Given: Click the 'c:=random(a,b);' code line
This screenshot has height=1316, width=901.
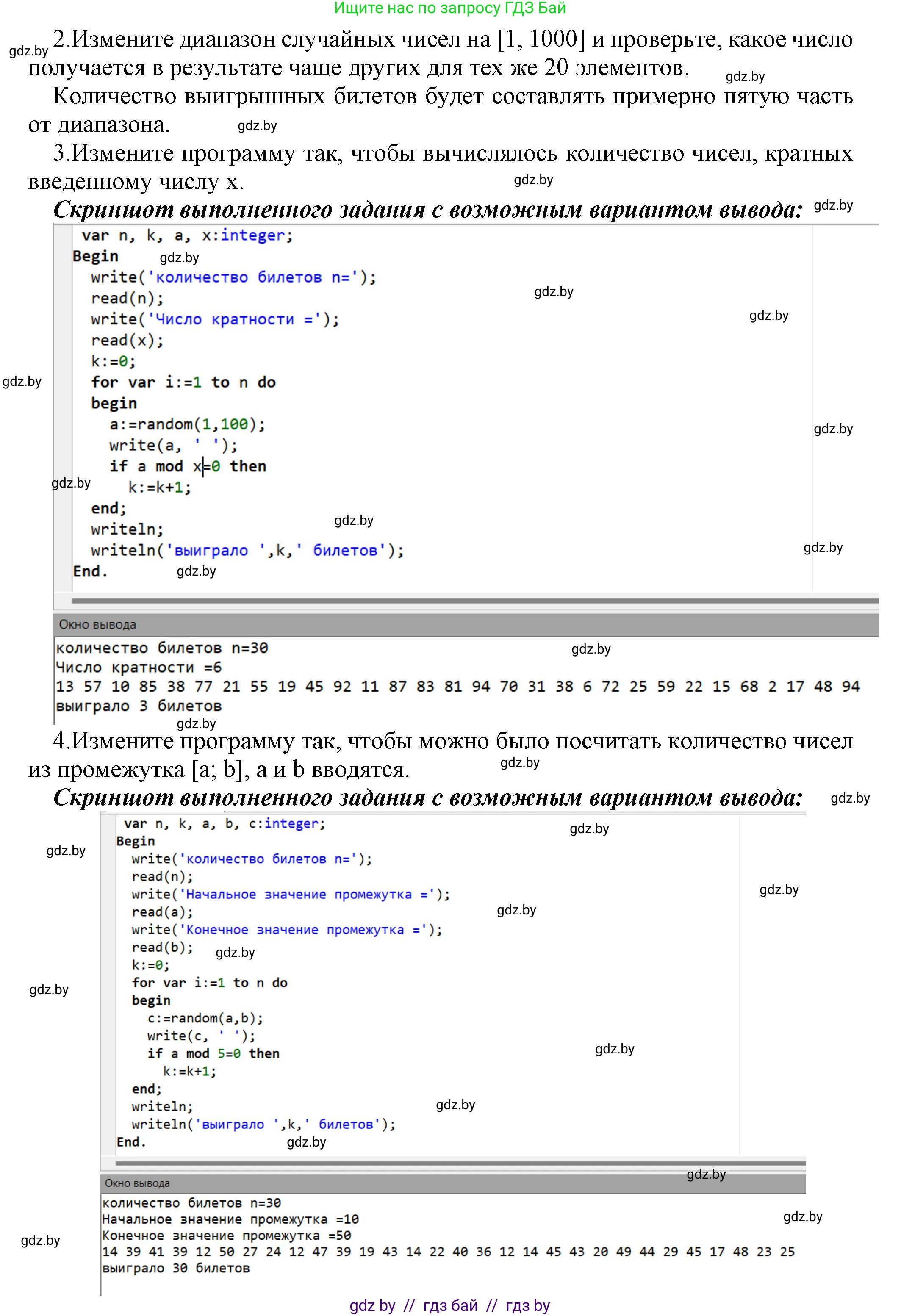Looking at the screenshot, I should tap(205, 1018).
